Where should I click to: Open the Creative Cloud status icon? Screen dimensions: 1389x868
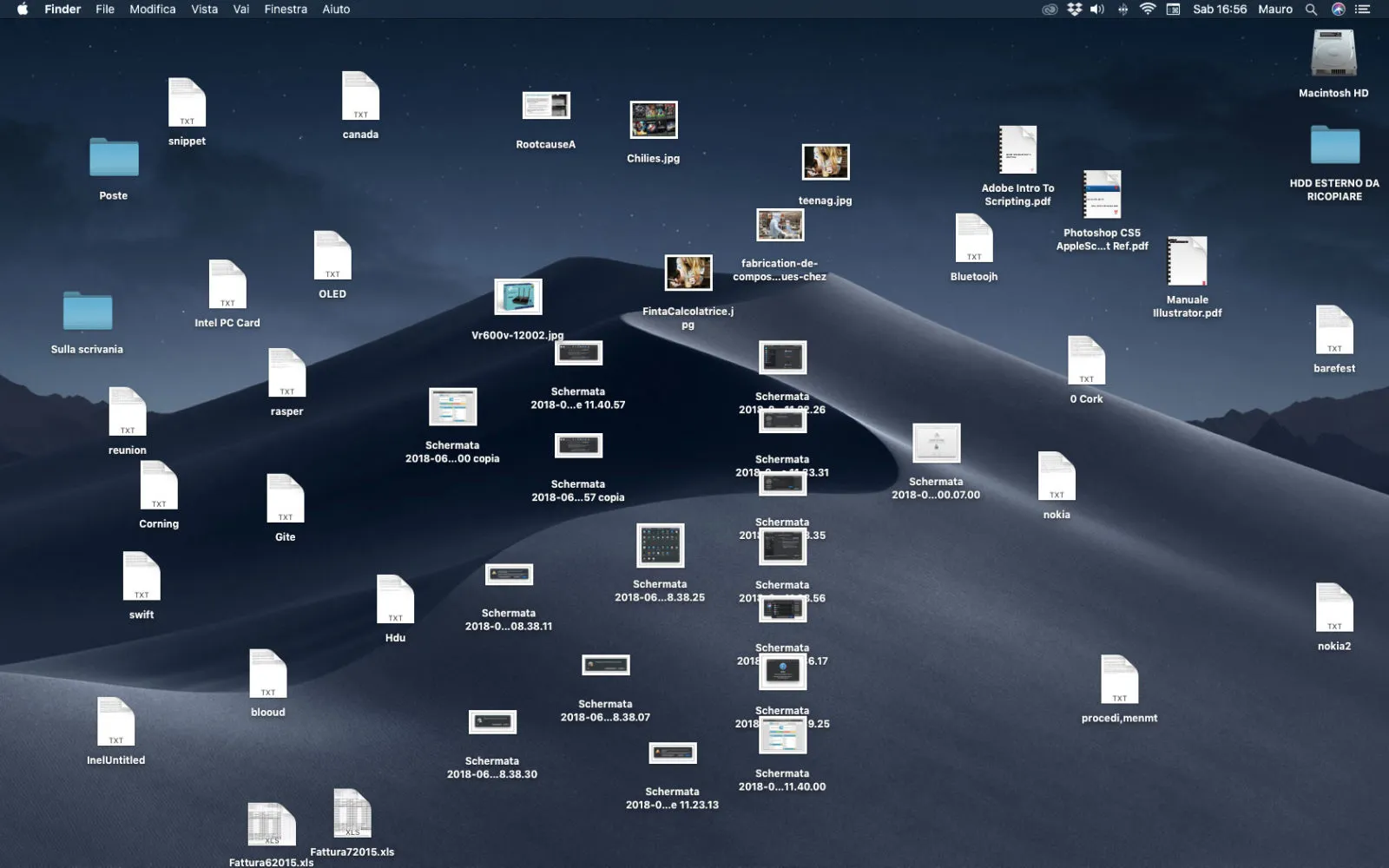1050,10
